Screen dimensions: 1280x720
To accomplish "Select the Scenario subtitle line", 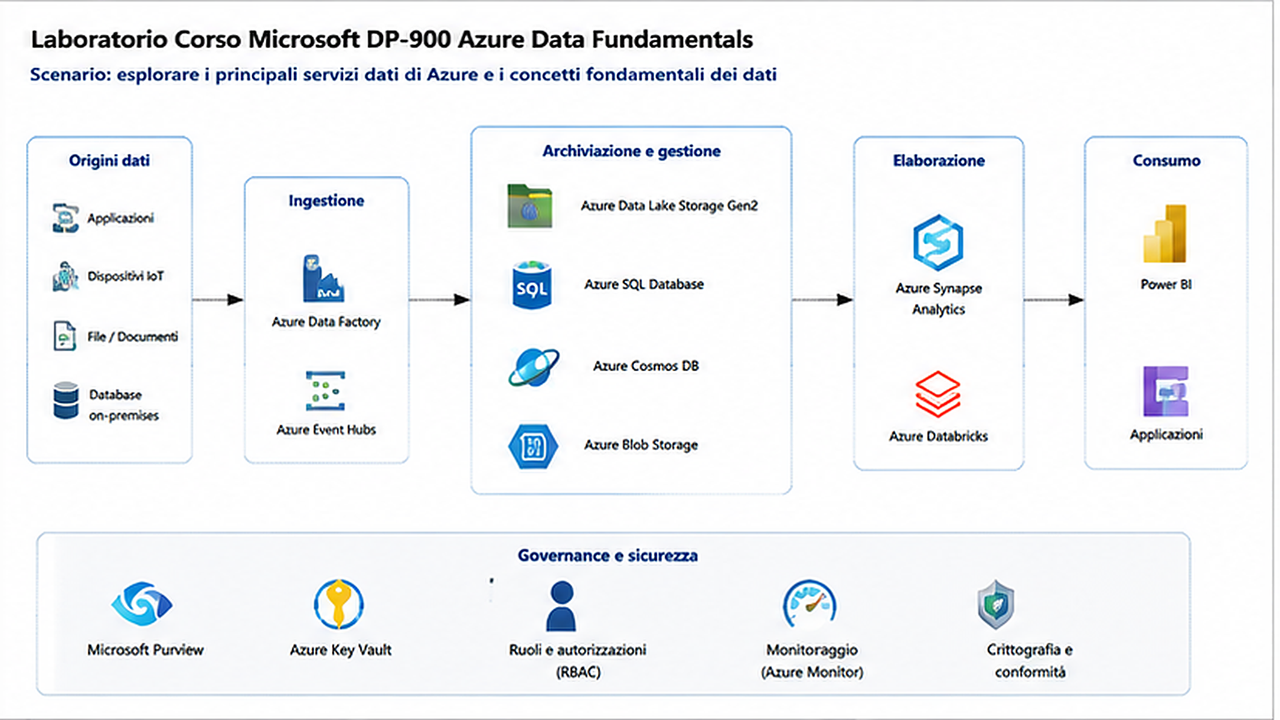I will [404, 75].
